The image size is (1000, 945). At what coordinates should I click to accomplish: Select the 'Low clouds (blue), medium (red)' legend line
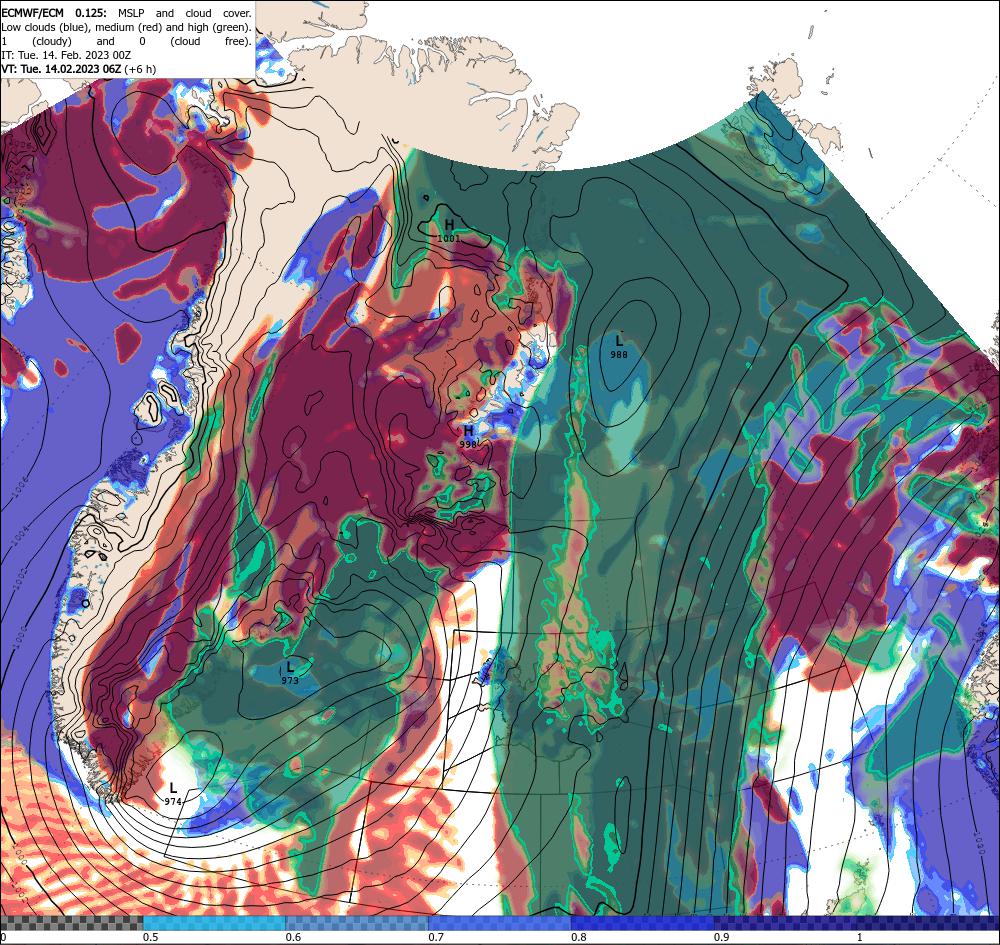click(126, 27)
